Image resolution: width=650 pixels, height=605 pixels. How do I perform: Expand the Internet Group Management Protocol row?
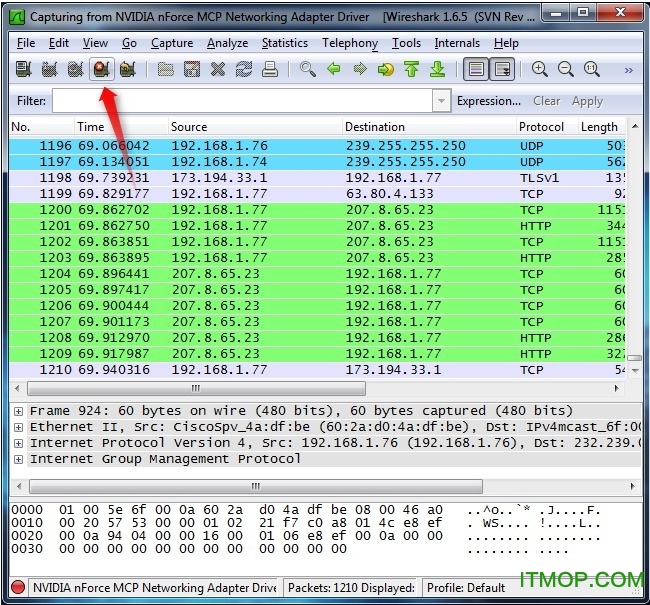(18, 459)
